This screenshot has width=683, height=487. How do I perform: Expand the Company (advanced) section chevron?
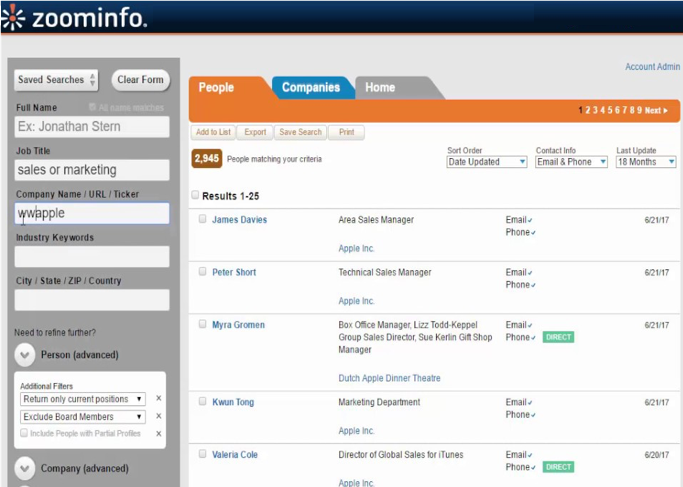[x=25, y=469]
